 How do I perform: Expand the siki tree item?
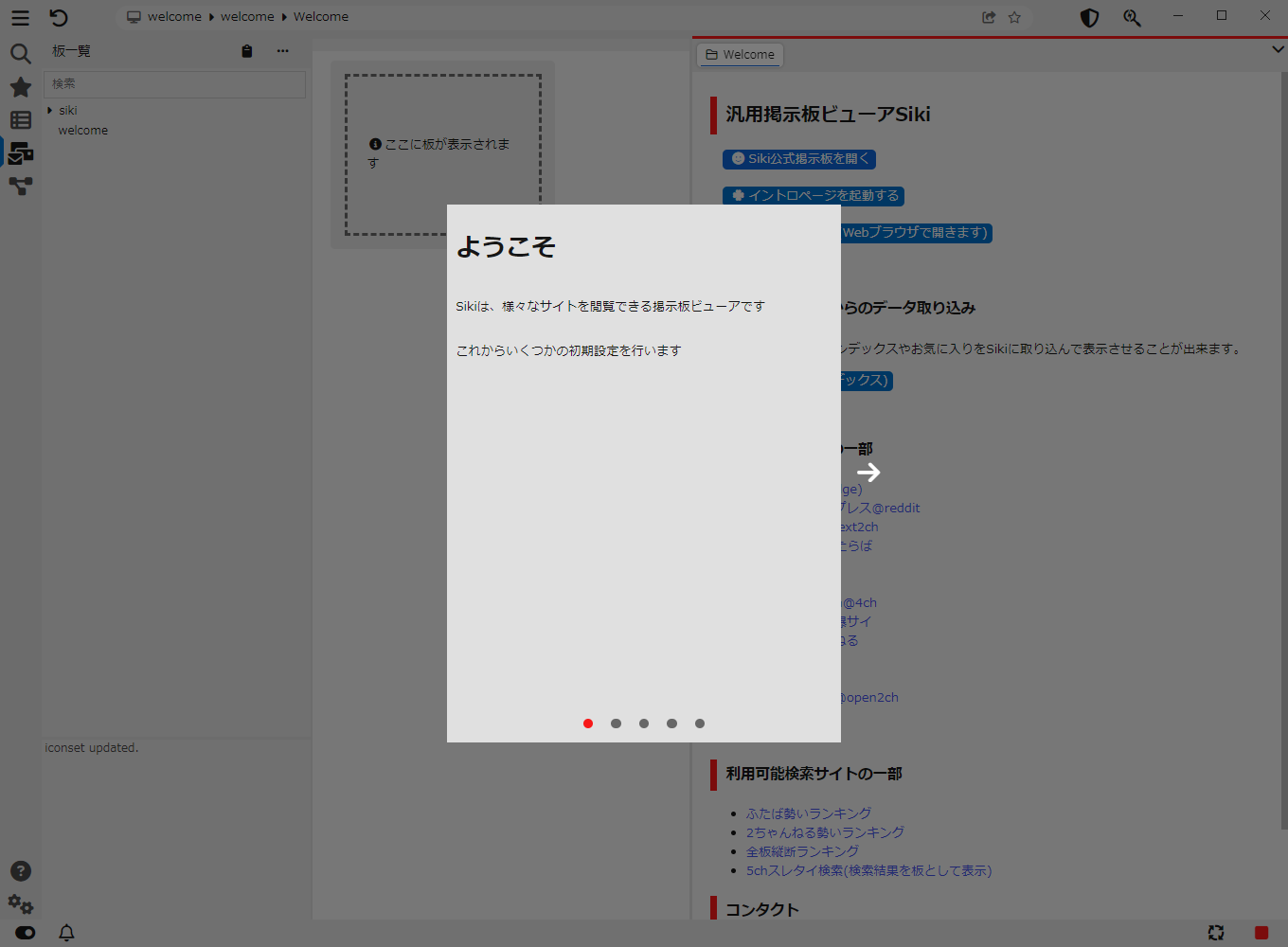click(x=52, y=110)
